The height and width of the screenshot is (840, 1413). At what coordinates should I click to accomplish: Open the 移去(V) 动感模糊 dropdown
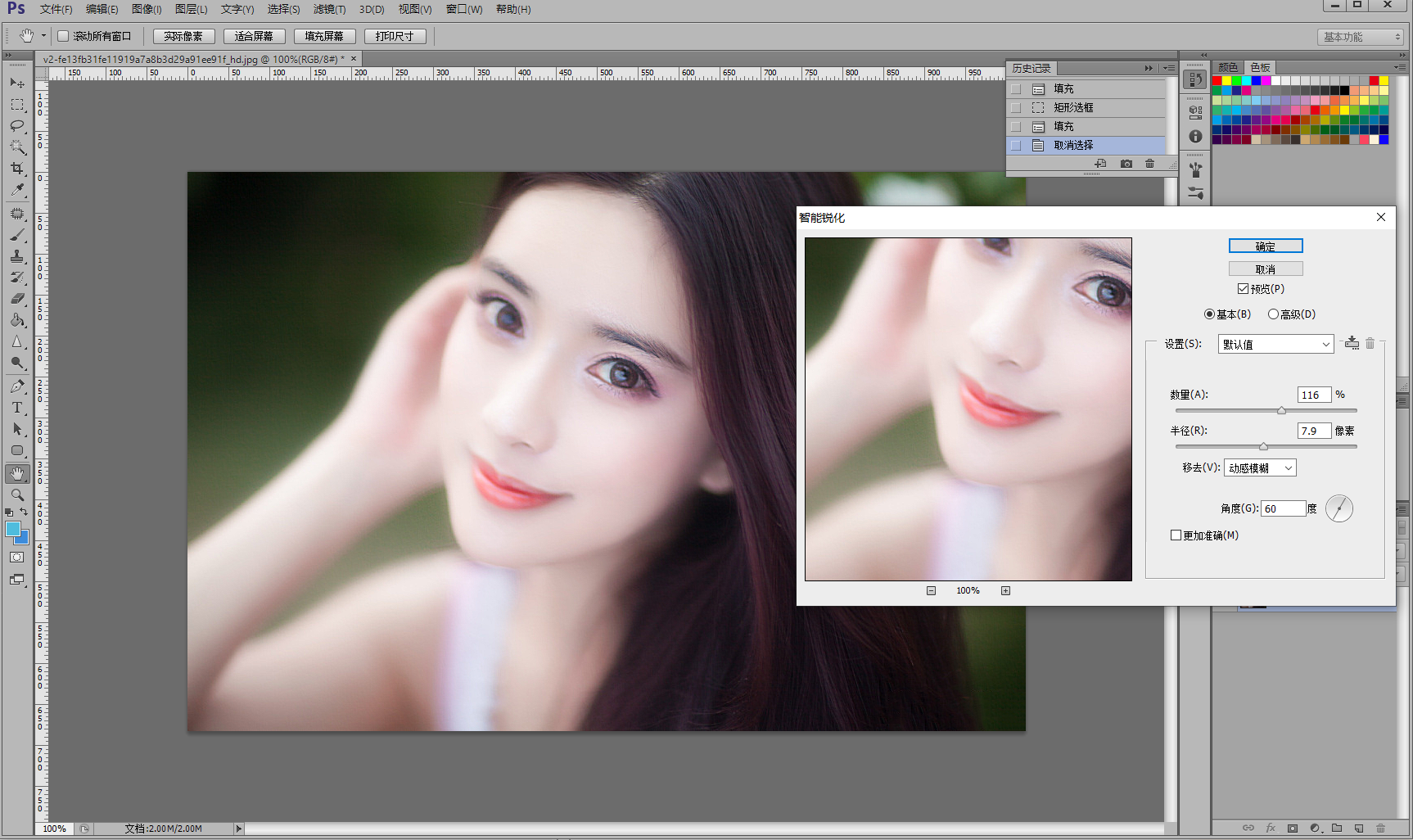pos(1260,468)
